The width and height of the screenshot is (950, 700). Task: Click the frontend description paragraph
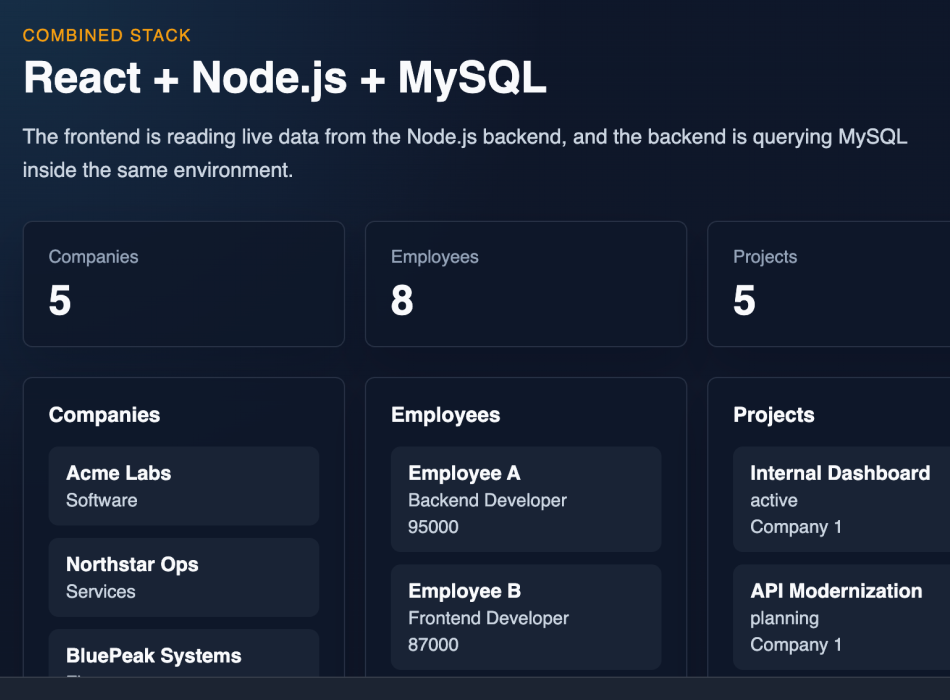click(x=465, y=153)
